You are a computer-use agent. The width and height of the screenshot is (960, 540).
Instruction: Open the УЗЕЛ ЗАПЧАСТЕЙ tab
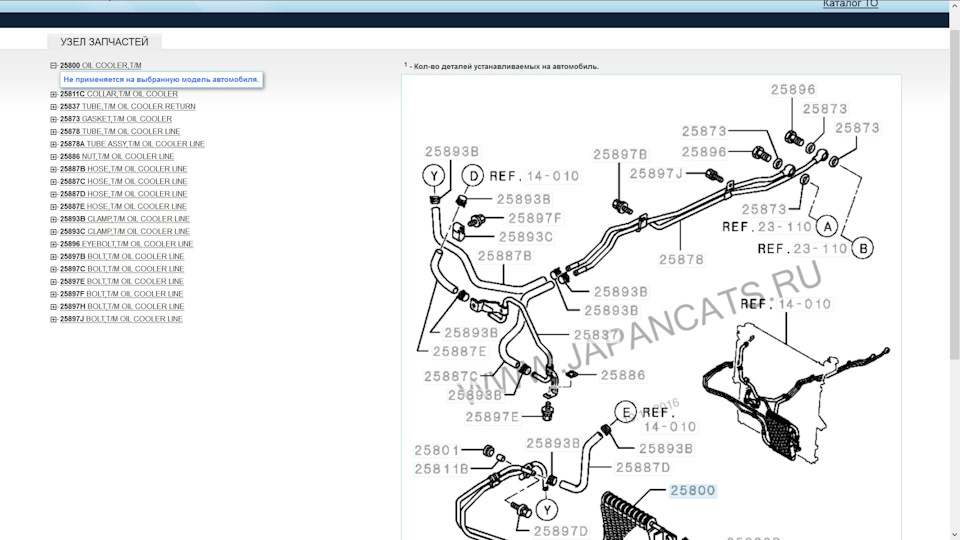point(104,42)
